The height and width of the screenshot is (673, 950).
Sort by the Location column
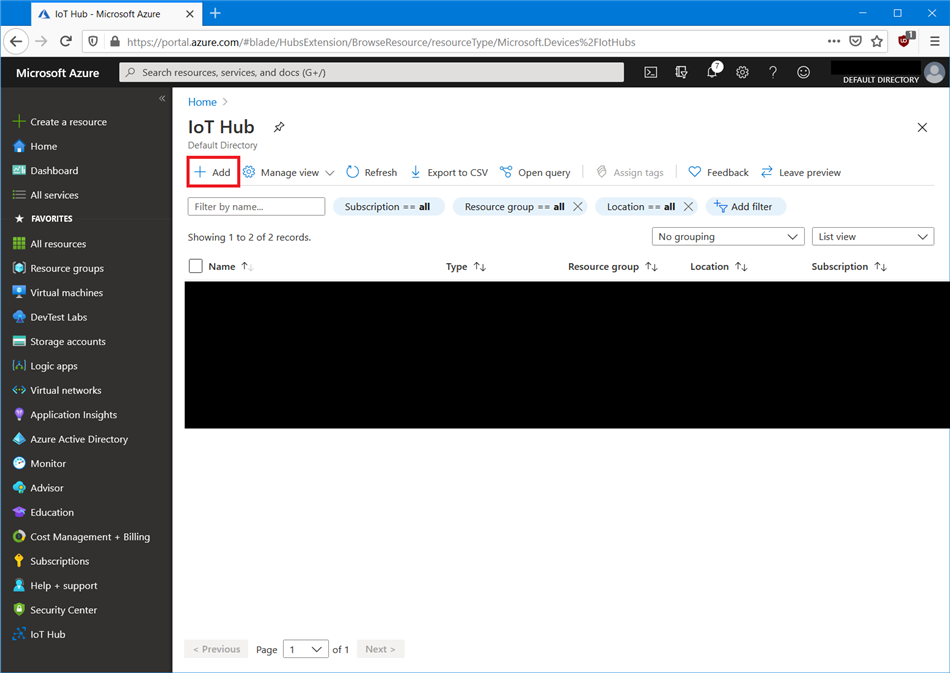click(719, 267)
